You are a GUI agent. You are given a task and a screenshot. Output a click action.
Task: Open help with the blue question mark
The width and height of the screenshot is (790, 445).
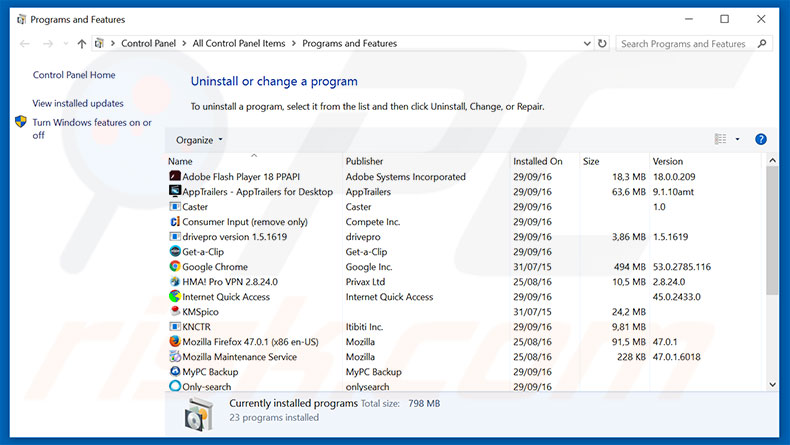click(761, 139)
